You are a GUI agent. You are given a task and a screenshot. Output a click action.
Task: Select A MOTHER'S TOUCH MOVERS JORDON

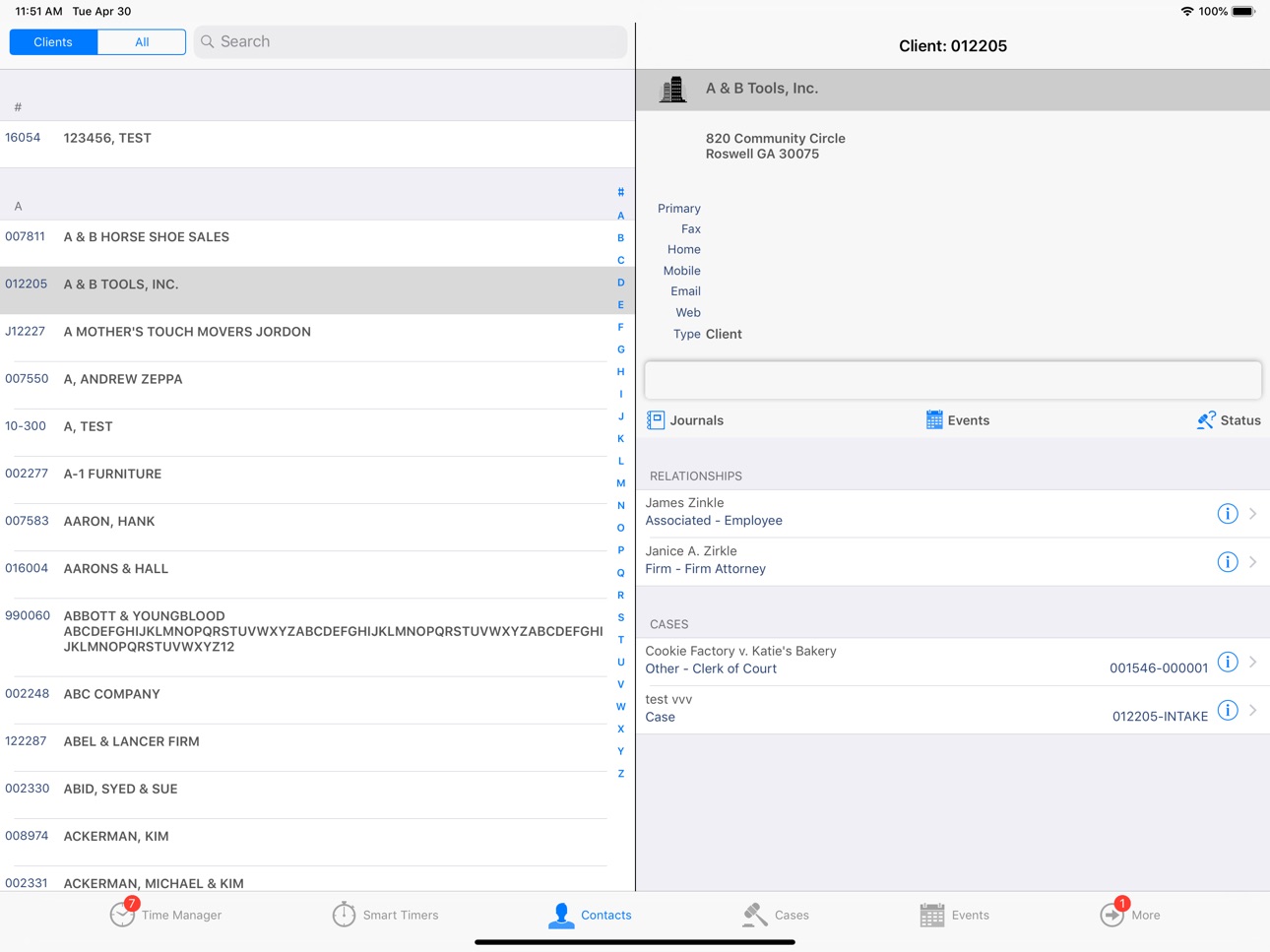click(317, 338)
